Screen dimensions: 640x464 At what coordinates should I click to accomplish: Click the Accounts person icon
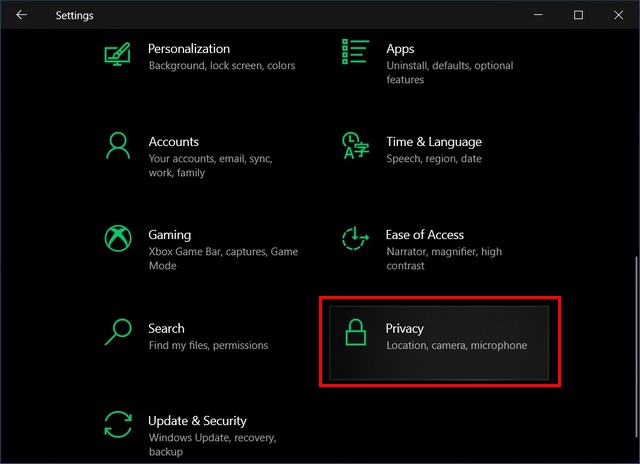(x=118, y=145)
